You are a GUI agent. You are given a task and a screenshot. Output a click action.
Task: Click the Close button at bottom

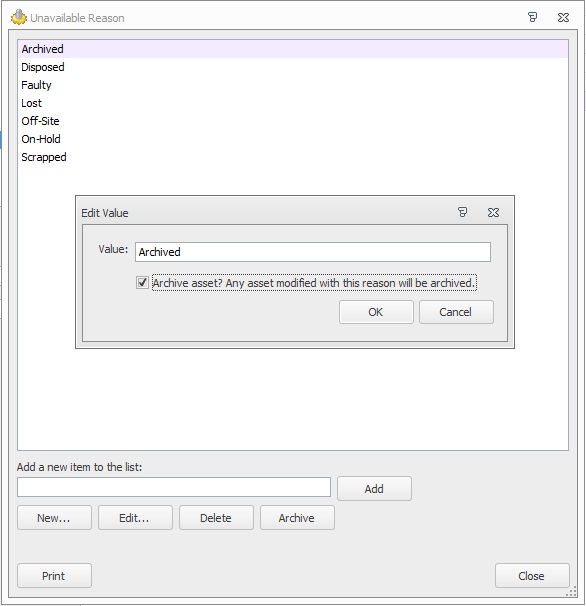[x=532, y=575]
